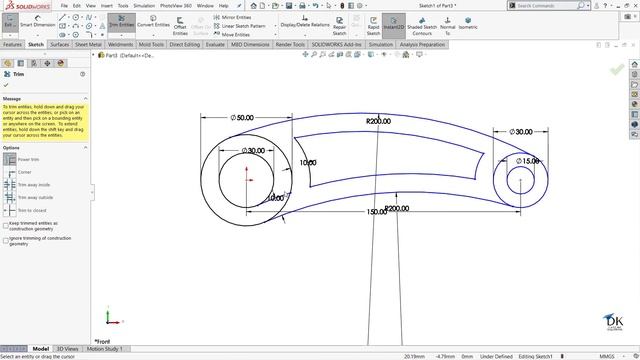Select the Ellipse sketch tool
Screen dimensions: 640x360
coord(89,26)
